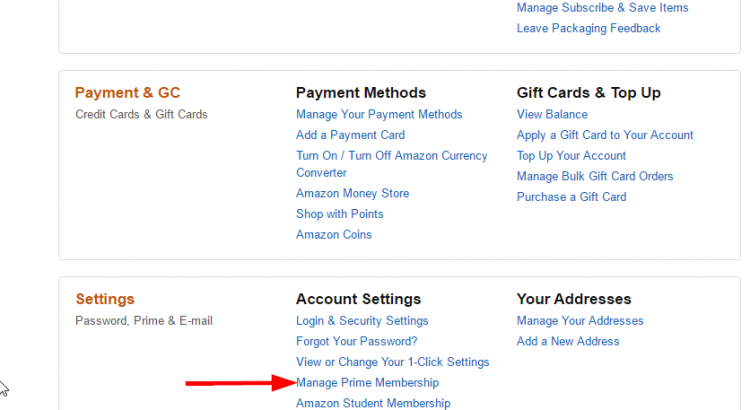Viewport: 750px width, 410px height.
Task: Open Shop with Points
Action: click(x=339, y=214)
